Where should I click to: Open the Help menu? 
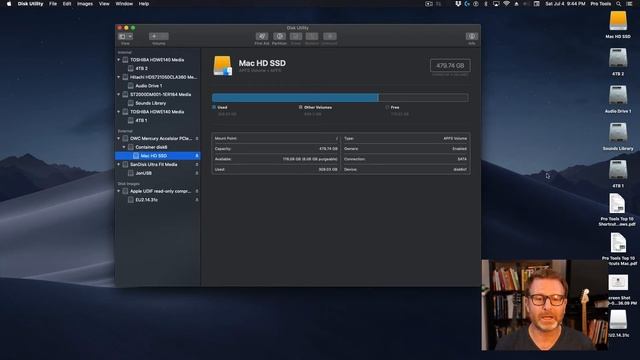click(144, 4)
